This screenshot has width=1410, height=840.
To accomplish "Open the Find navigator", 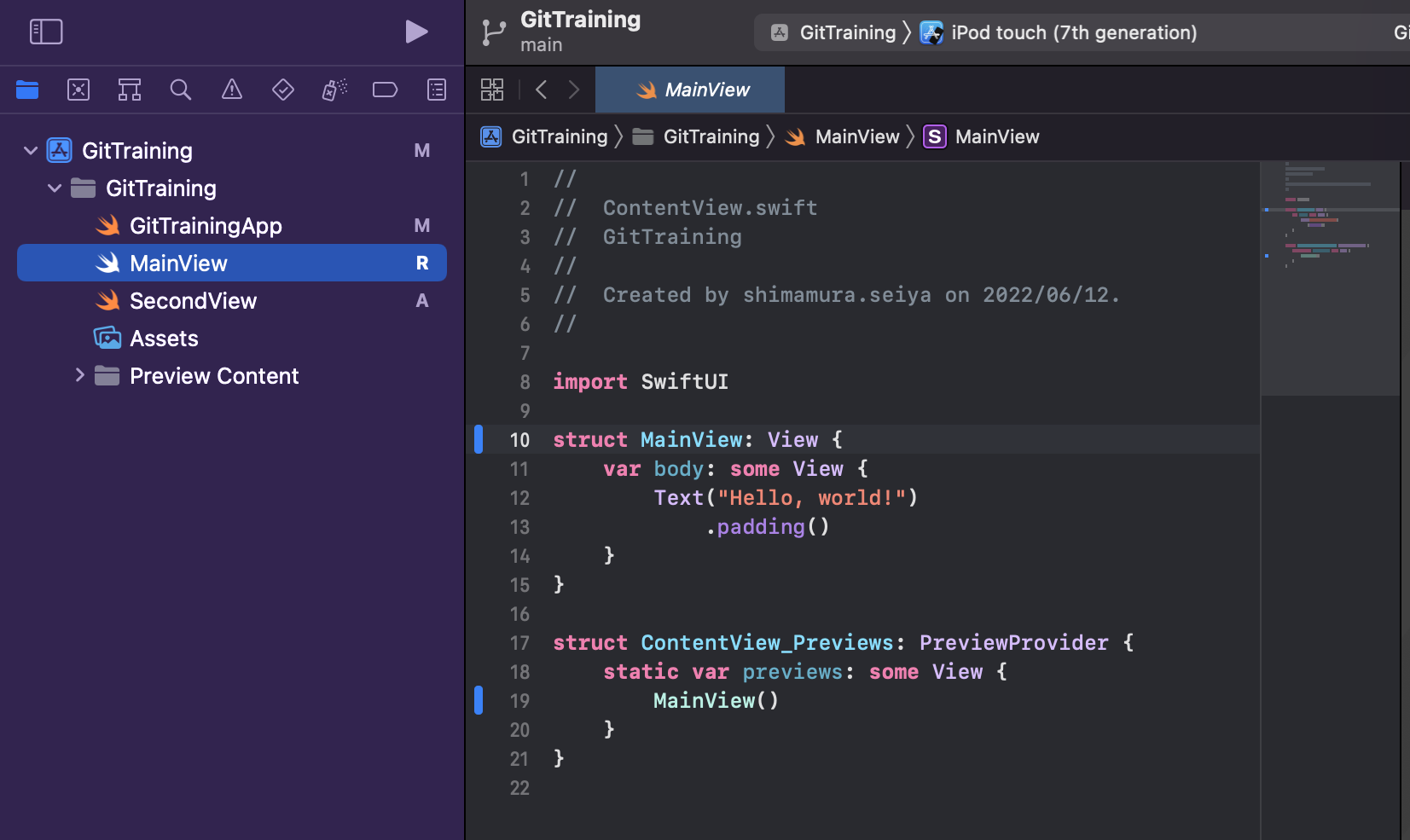I will tap(180, 90).
